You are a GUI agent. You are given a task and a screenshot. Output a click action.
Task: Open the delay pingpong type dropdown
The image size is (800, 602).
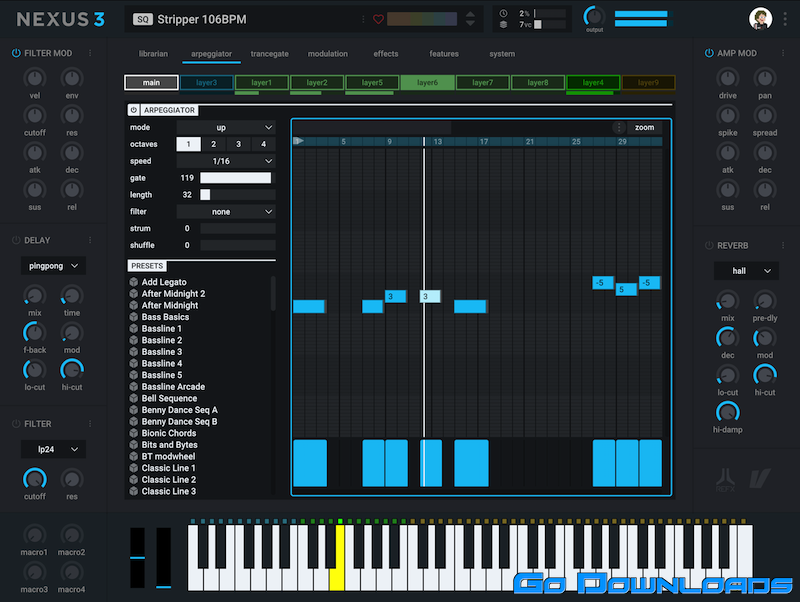[53, 266]
